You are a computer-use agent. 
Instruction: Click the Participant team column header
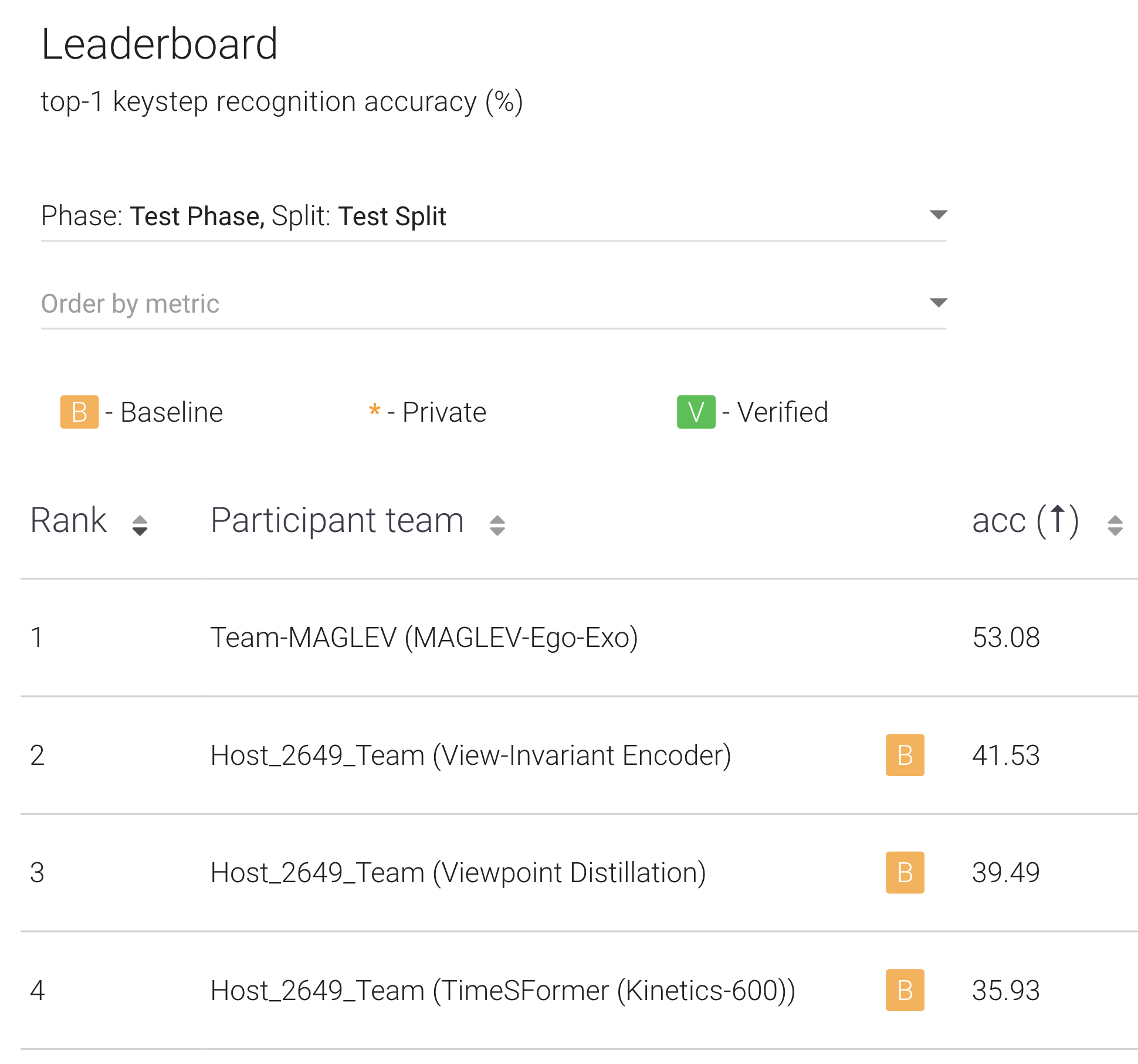pyautogui.click(x=337, y=520)
